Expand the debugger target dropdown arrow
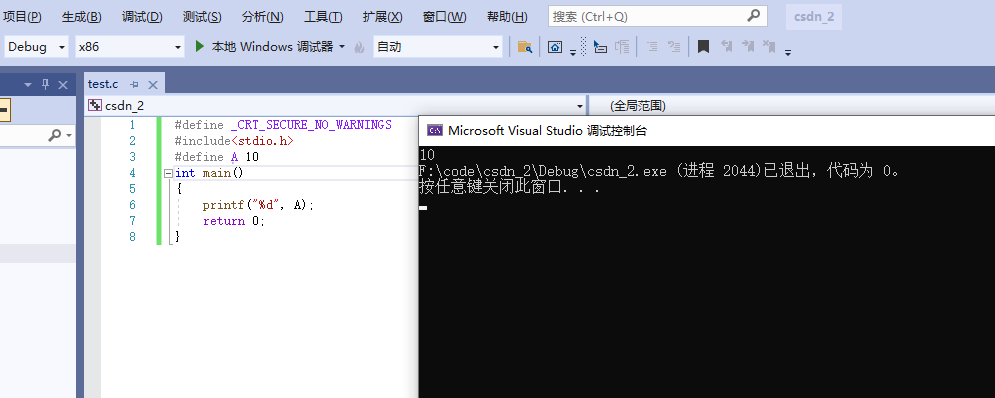Image resolution: width=995 pixels, height=398 pixels. pyautogui.click(x=342, y=46)
